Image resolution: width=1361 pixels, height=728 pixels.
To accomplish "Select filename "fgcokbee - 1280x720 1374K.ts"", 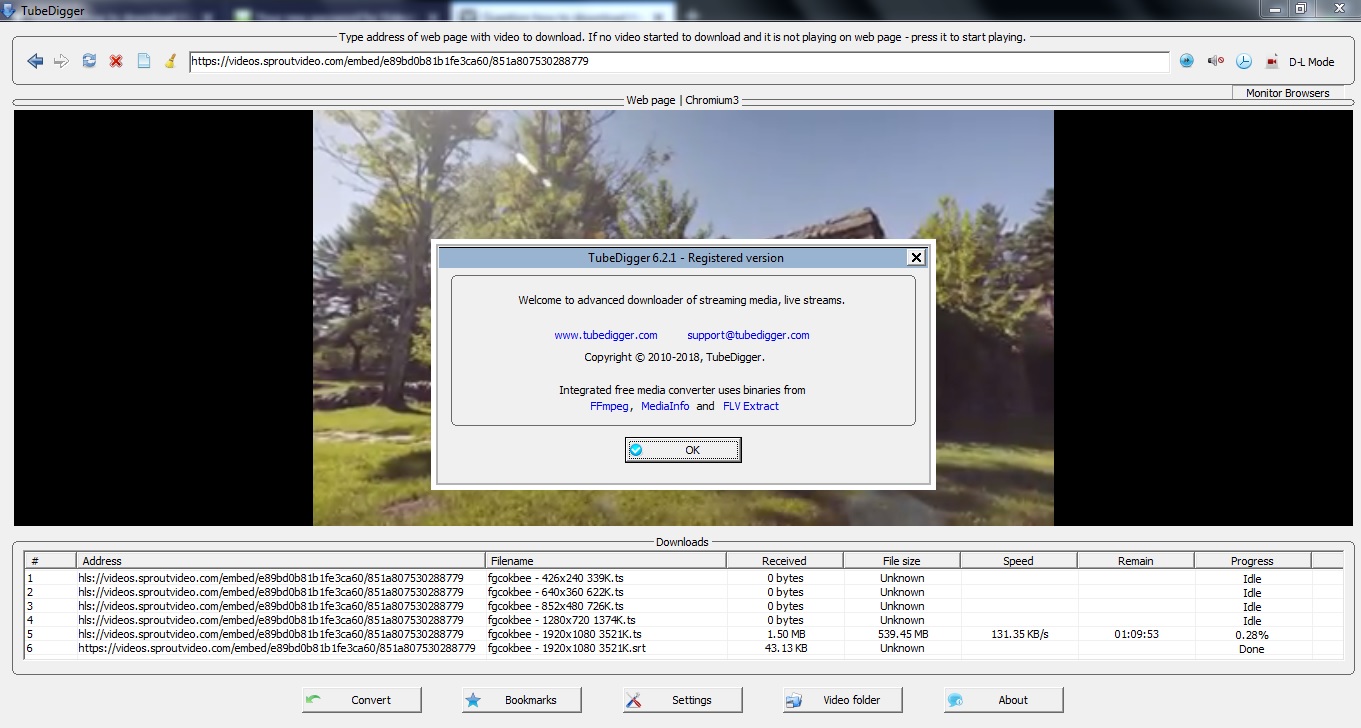I will click(561, 620).
